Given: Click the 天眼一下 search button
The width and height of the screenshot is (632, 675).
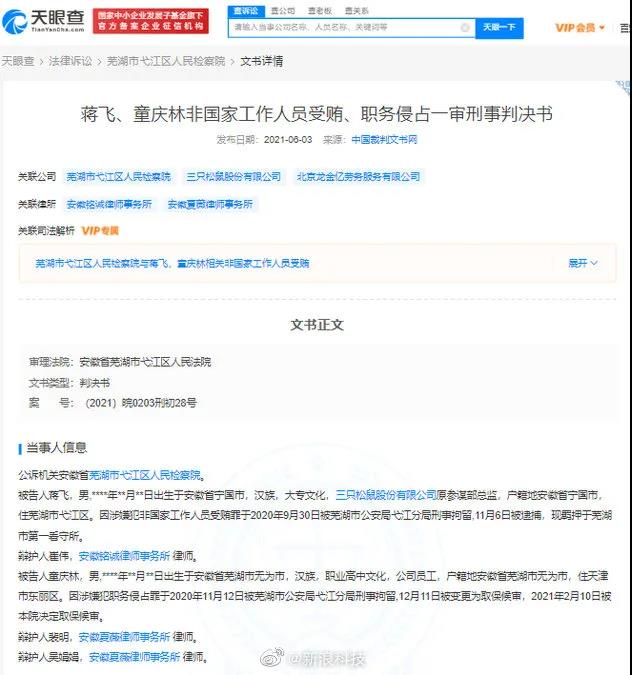Looking at the screenshot, I should tap(499, 28).
